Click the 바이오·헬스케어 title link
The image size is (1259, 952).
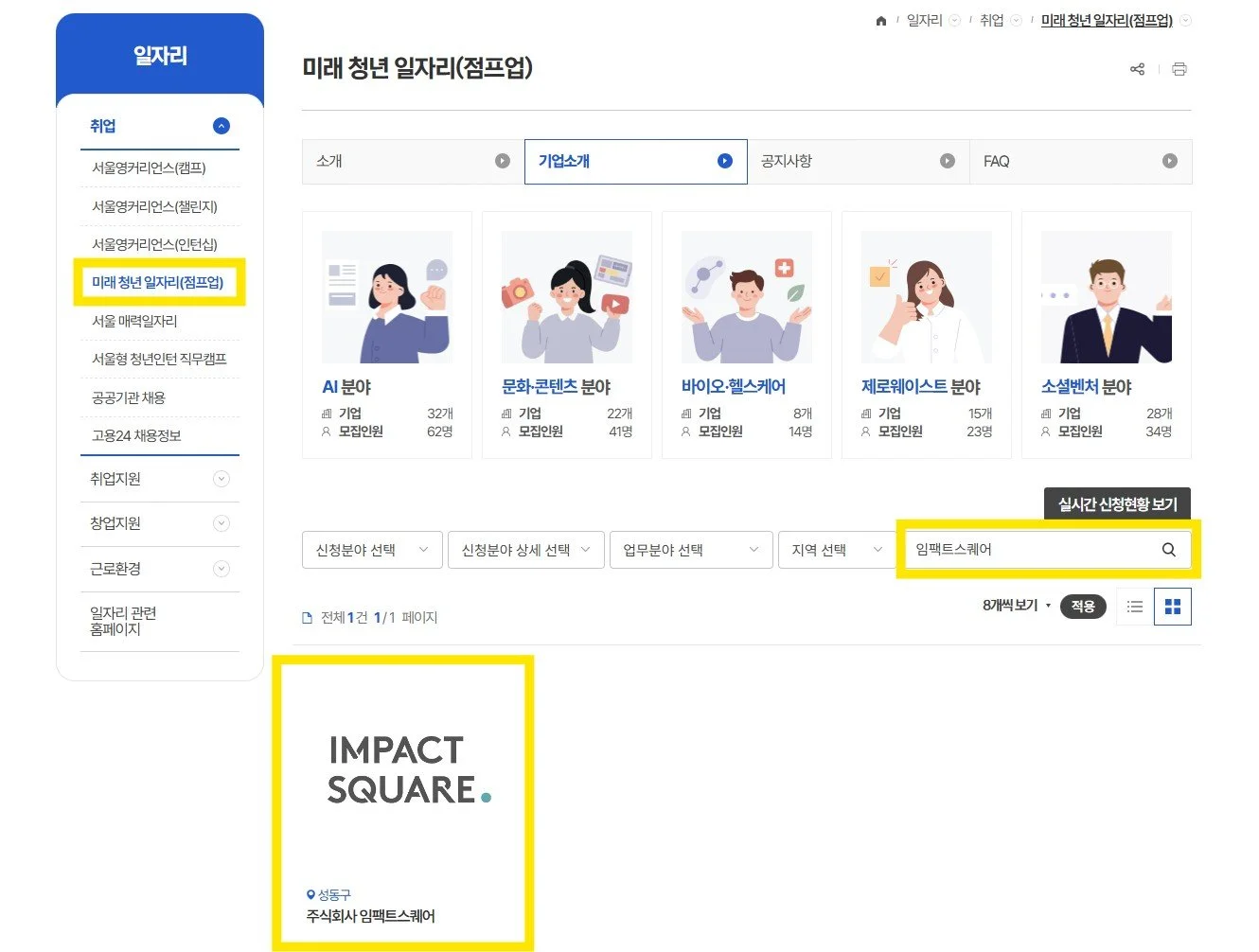click(734, 387)
